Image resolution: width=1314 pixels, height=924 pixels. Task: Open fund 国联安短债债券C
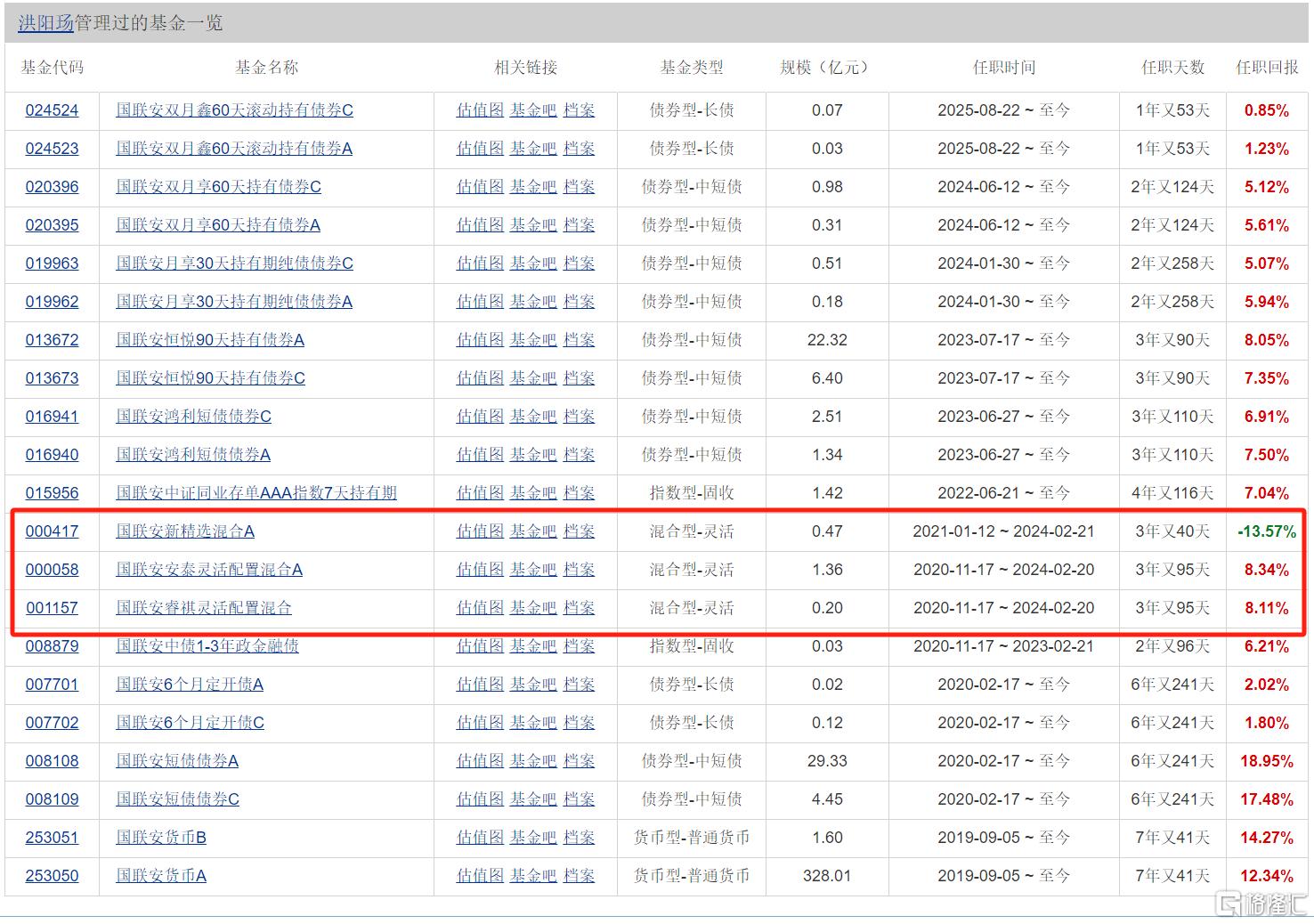click(x=177, y=799)
